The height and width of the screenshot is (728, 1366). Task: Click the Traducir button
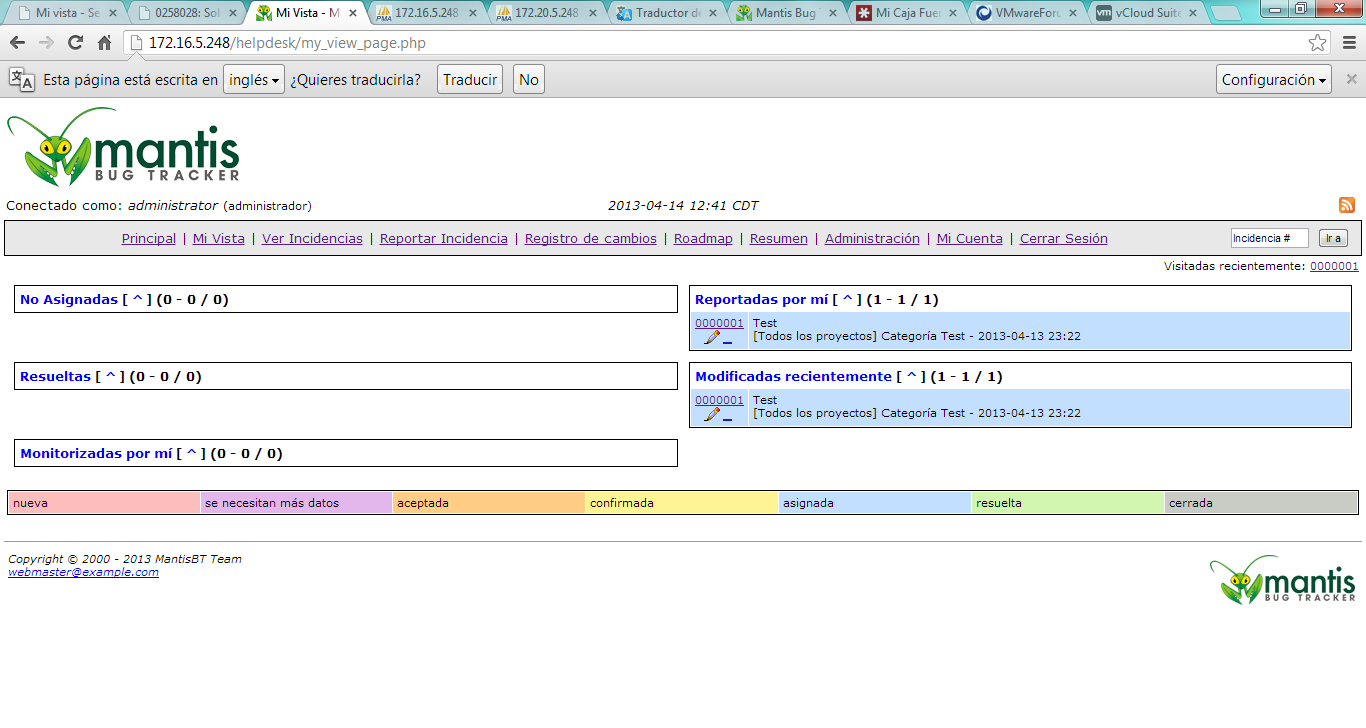coord(470,80)
